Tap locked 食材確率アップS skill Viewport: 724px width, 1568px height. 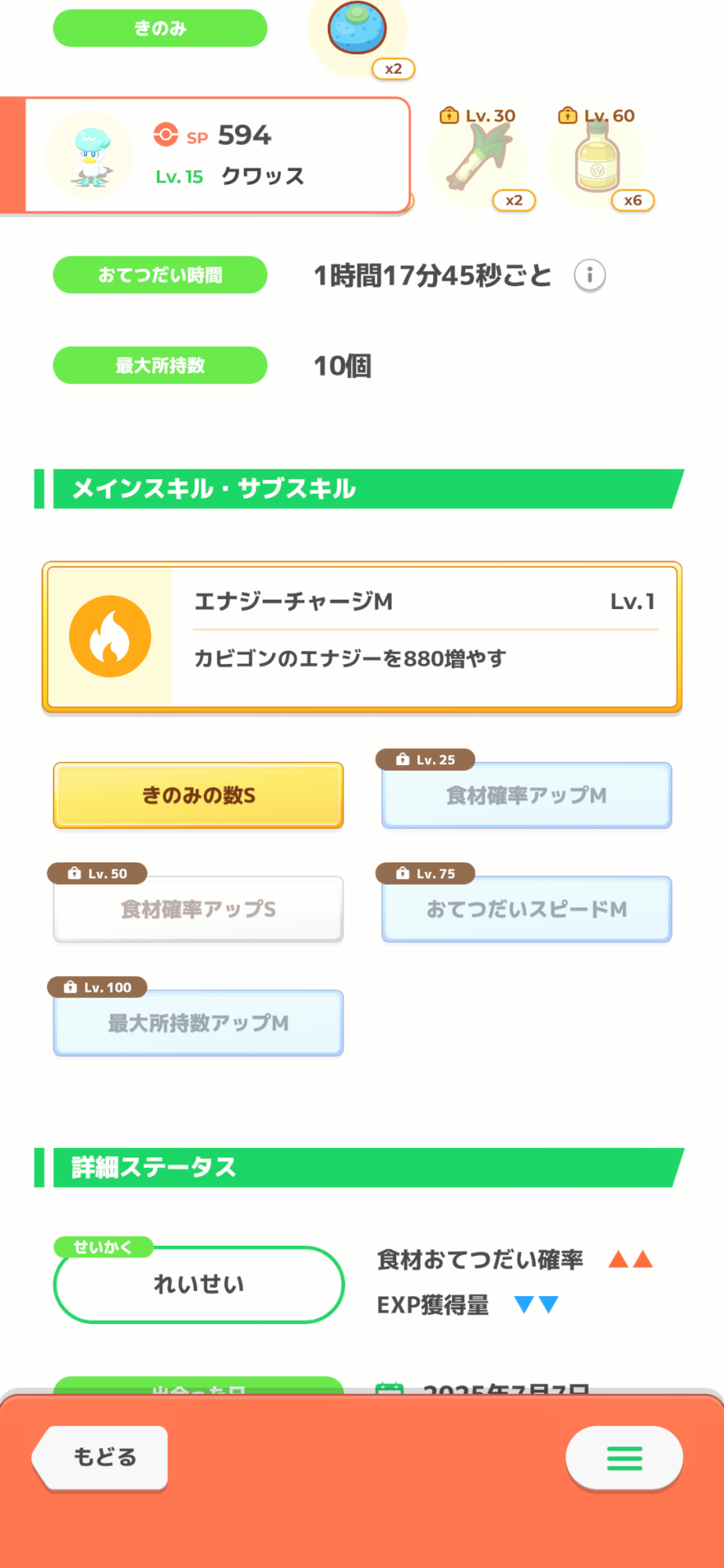pyautogui.click(x=198, y=909)
